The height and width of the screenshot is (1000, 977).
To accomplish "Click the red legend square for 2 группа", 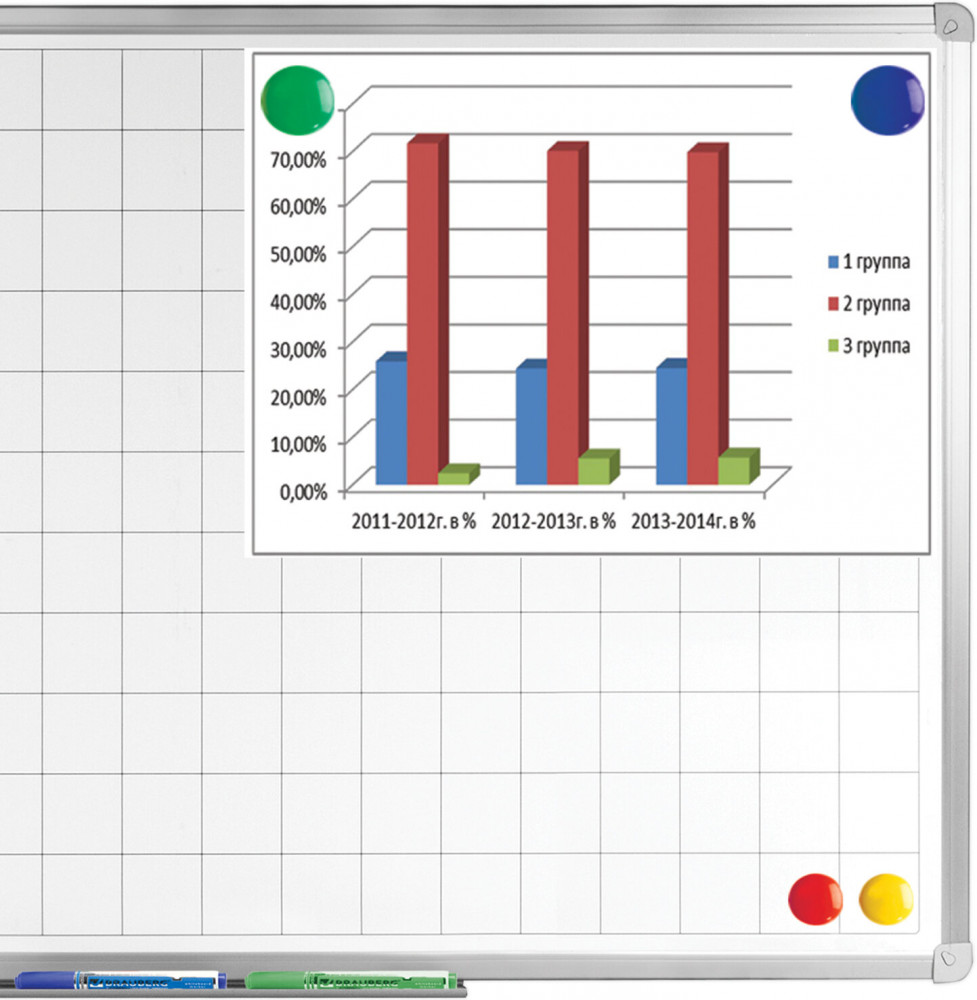I will pyautogui.click(x=832, y=304).
